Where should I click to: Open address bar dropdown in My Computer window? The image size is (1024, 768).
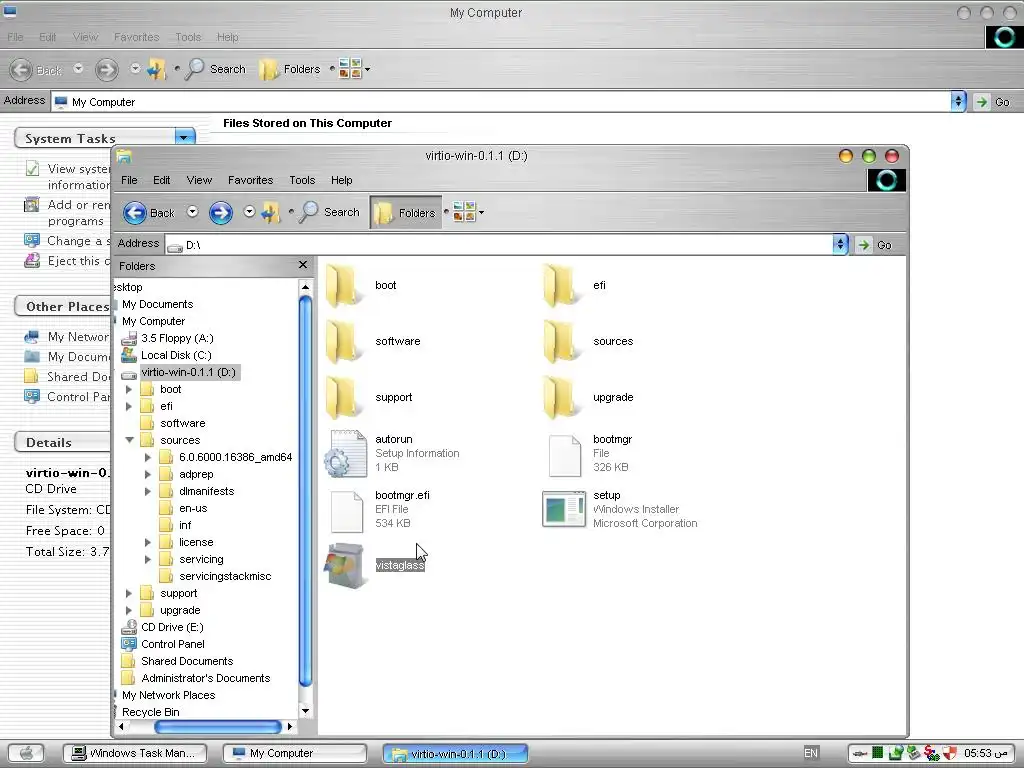(x=958, y=101)
